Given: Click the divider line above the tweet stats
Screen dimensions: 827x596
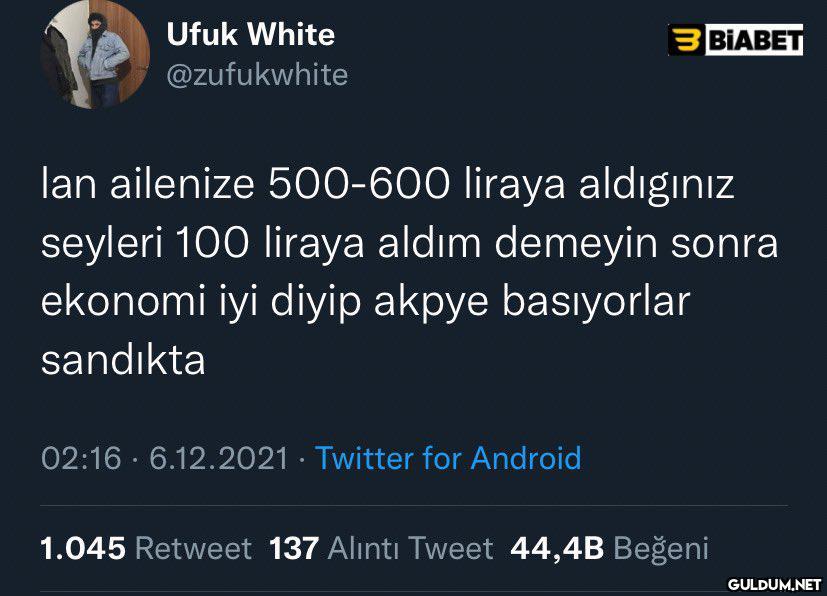Looking at the screenshot, I should [x=415, y=506].
